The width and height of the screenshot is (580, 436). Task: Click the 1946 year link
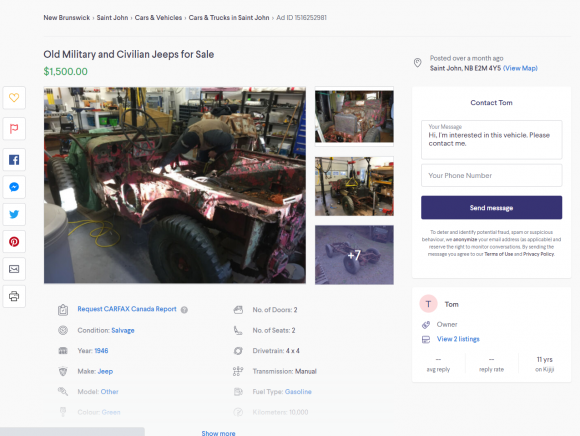(x=101, y=351)
